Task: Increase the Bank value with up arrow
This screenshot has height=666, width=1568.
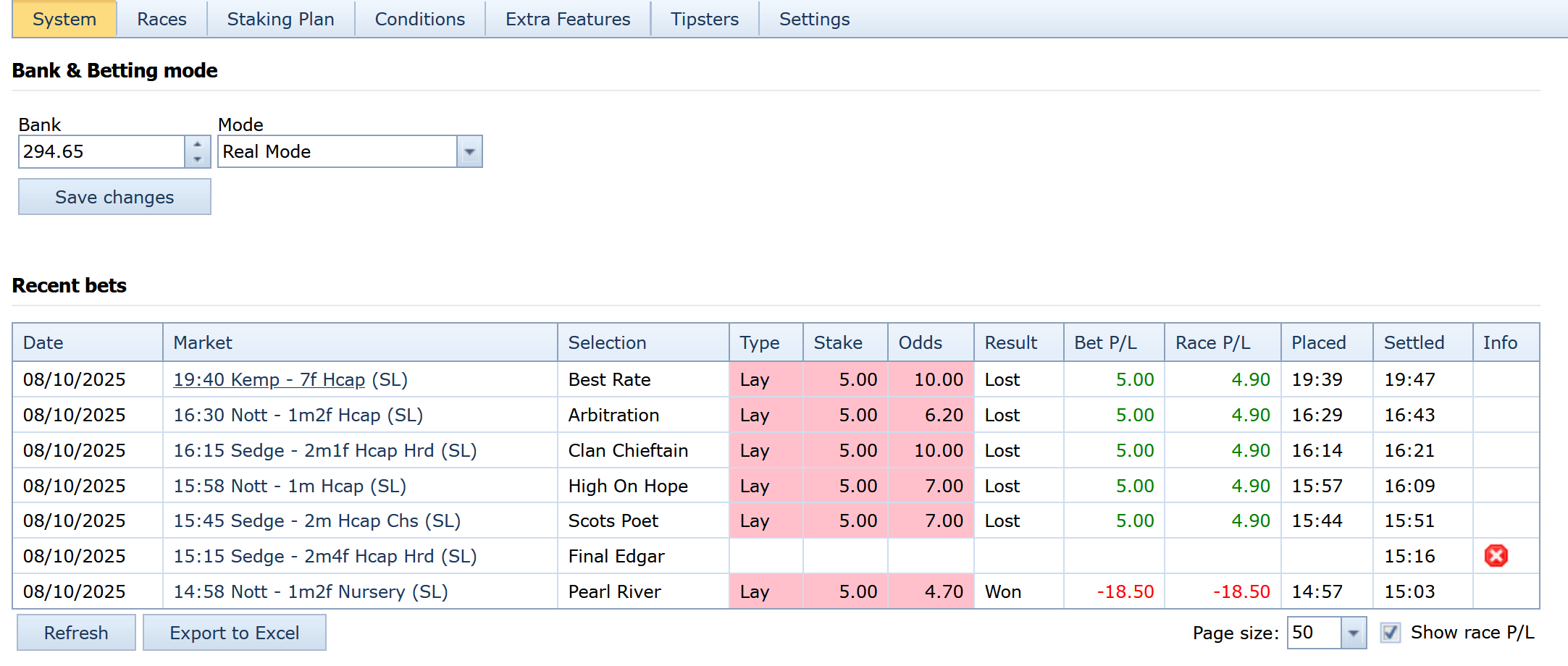Action: [x=197, y=144]
